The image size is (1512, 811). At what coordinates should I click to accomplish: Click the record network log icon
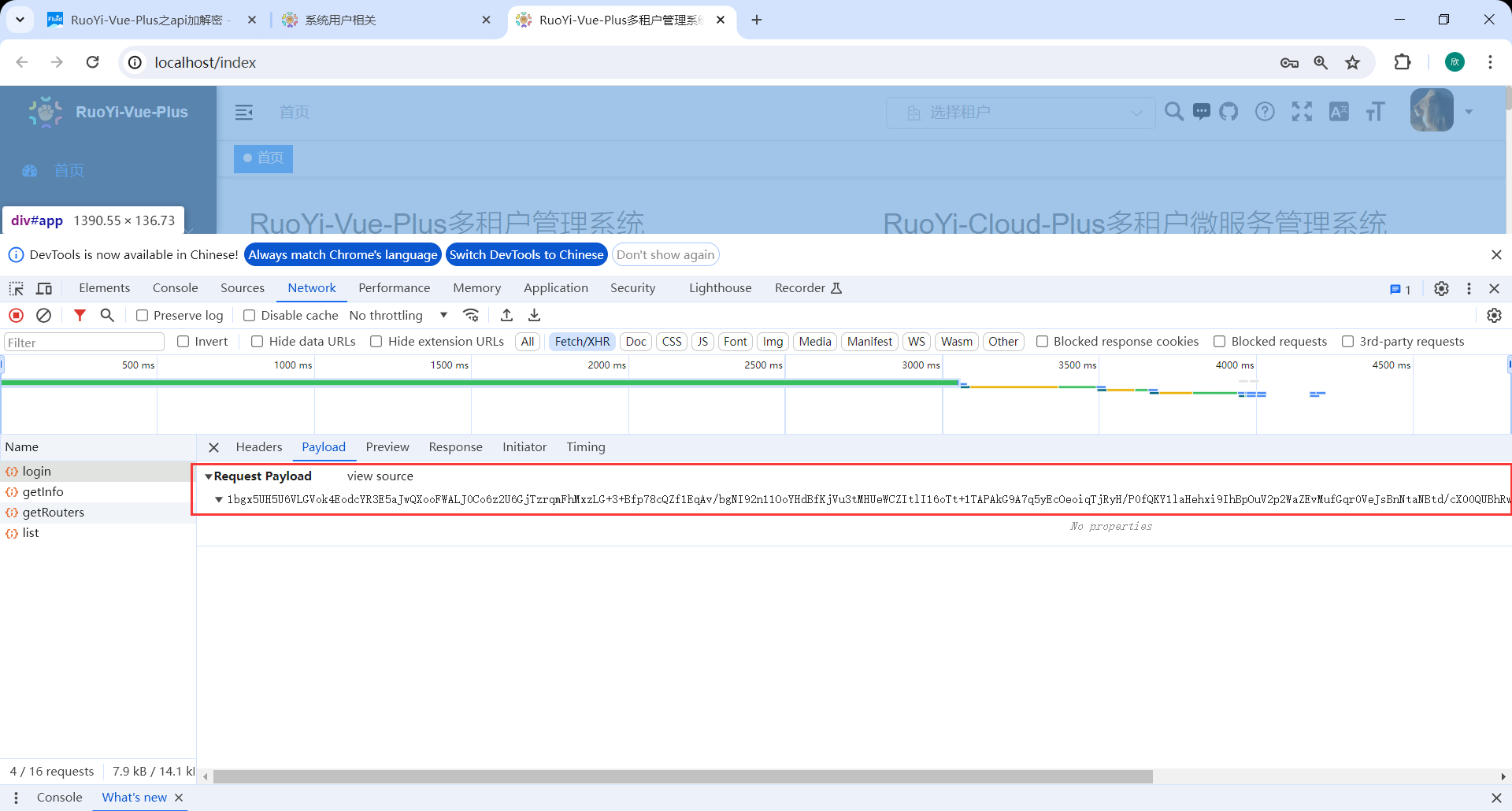(16, 315)
